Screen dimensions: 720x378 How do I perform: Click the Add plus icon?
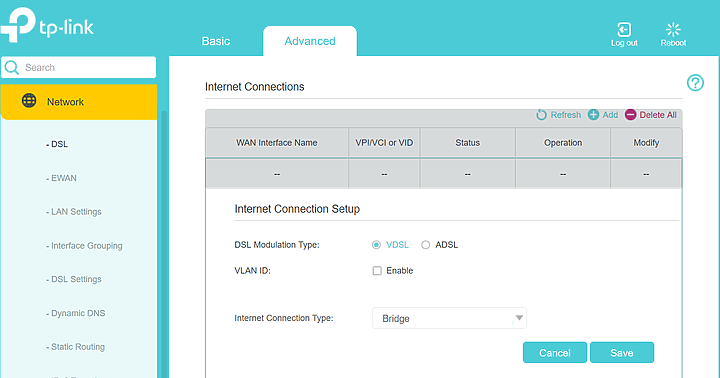(x=593, y=115)
